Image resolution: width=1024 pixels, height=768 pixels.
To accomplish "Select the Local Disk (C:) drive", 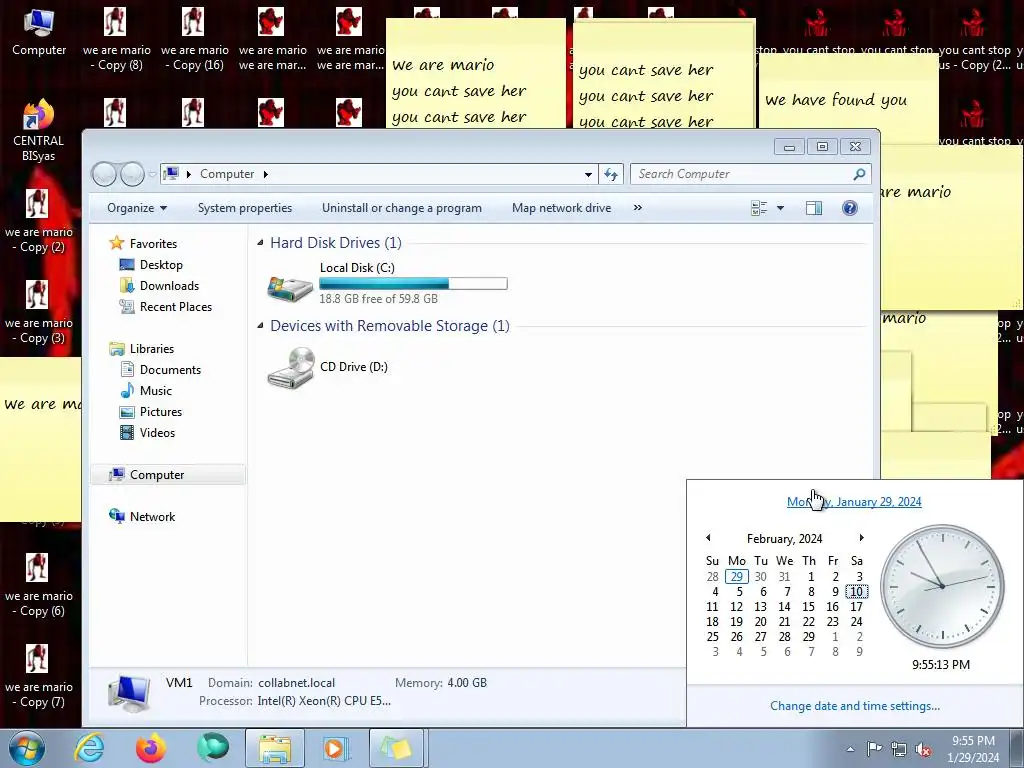I will pyautogui.click(x=387, y=283).
